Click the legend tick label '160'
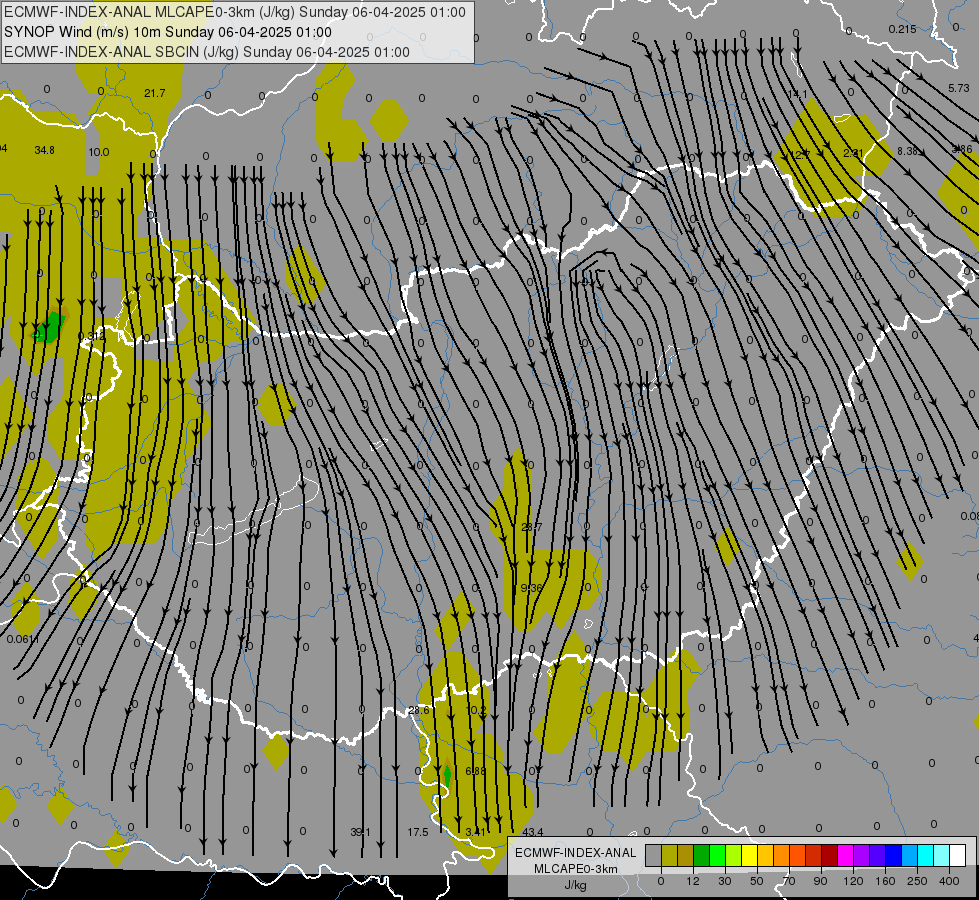This screenshot has height=900, width=979. [x=885, y=881]
